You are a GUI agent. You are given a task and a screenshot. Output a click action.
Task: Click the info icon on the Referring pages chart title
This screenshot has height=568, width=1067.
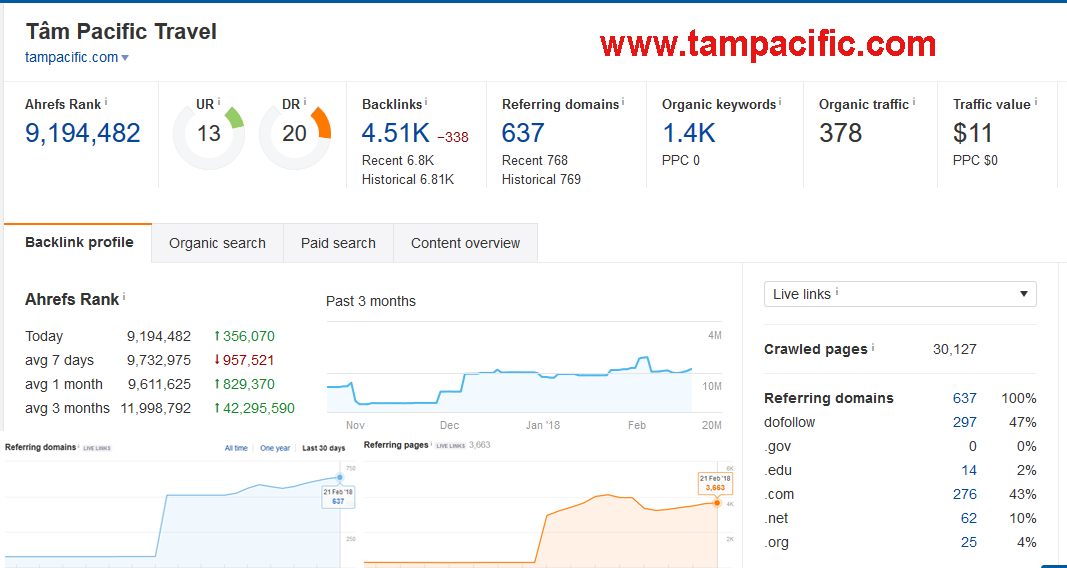[431, 444]
